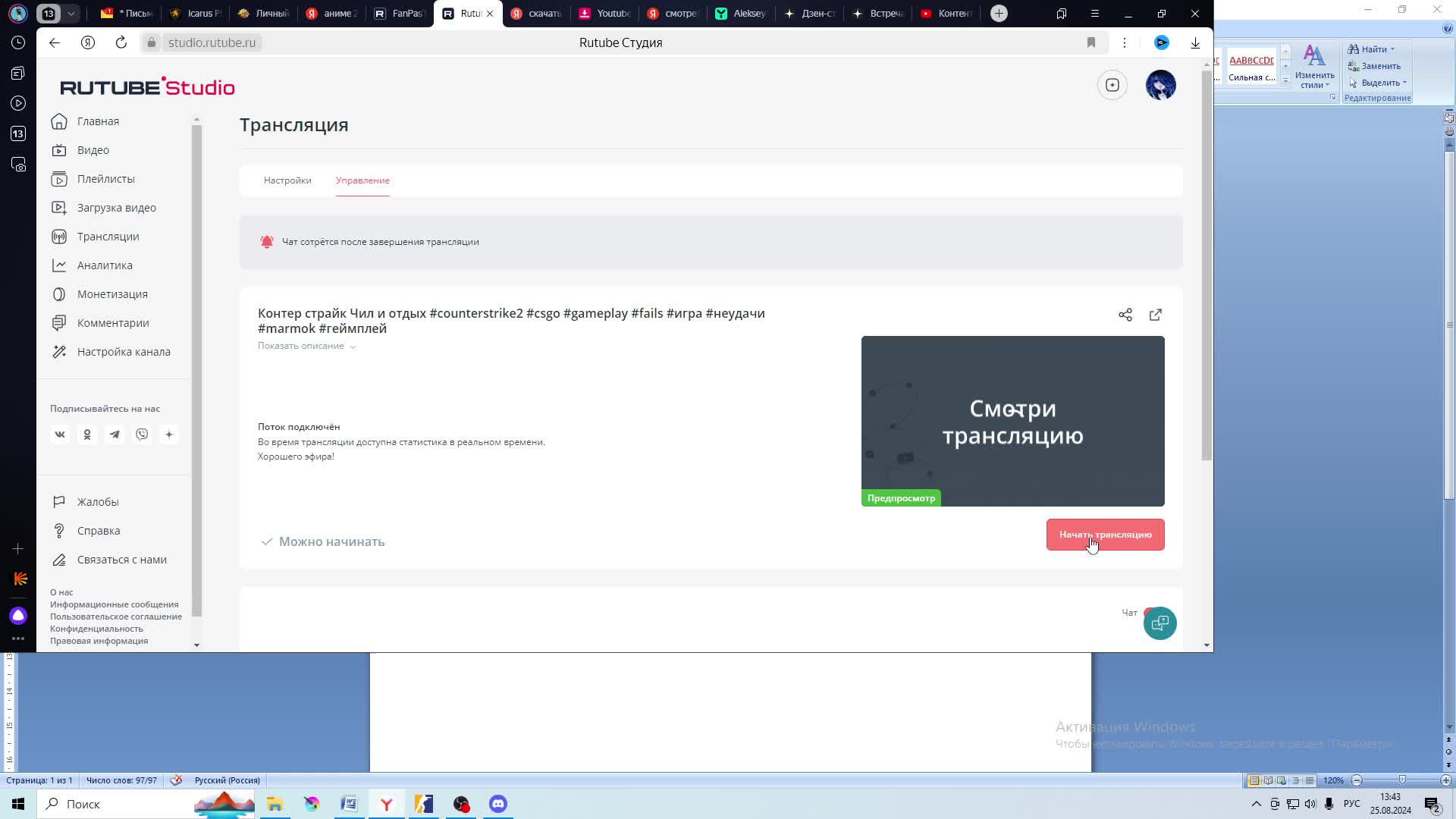Viewport: 1456px width, 819px height.
Task: Click the VK social icon
Action: point(60,435)
